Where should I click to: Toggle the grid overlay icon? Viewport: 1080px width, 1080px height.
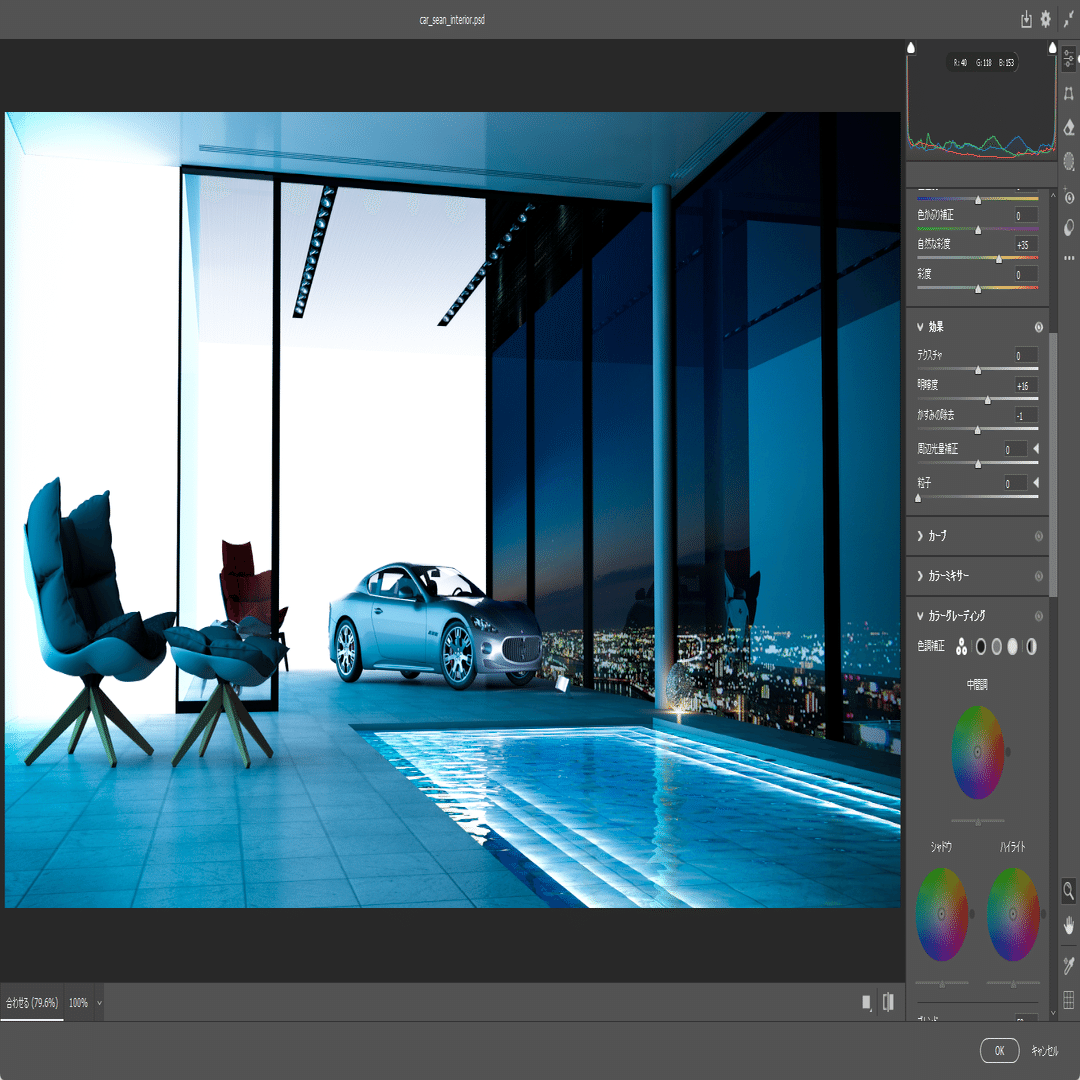(1068, 999)
